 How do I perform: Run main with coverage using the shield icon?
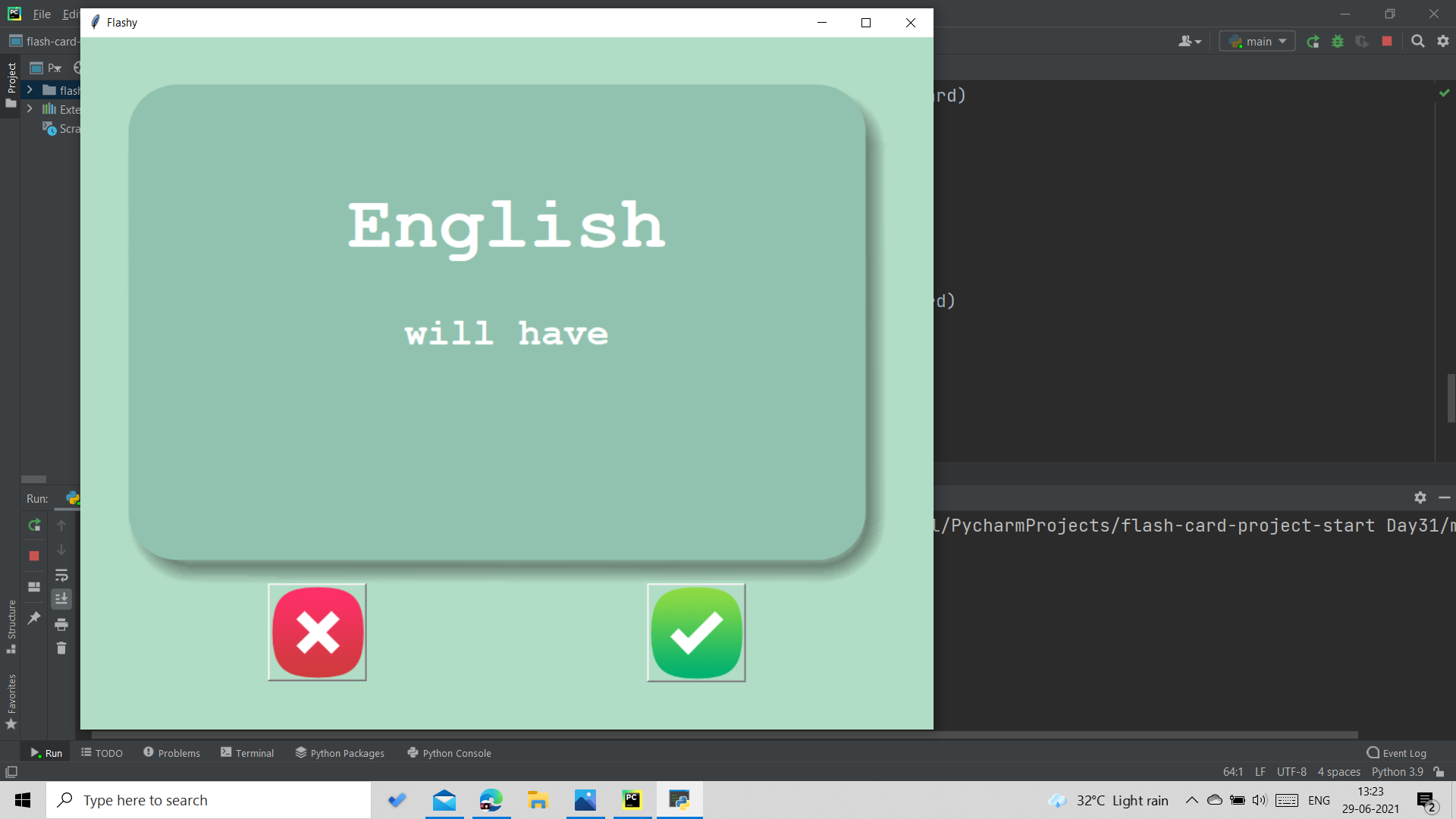(1362, 41)
